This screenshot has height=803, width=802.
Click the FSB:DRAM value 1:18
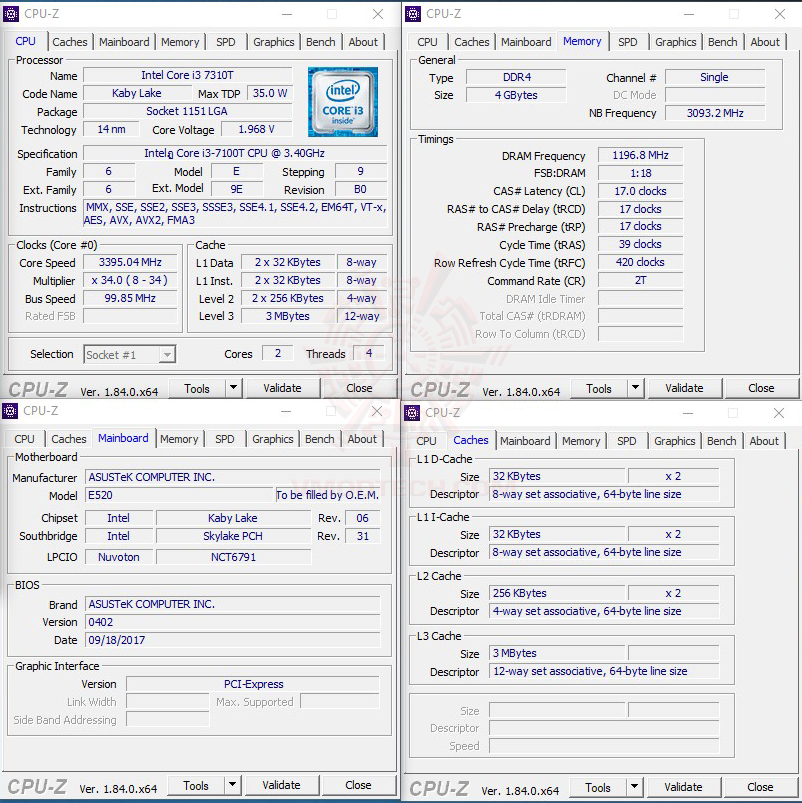click(640, 173)
